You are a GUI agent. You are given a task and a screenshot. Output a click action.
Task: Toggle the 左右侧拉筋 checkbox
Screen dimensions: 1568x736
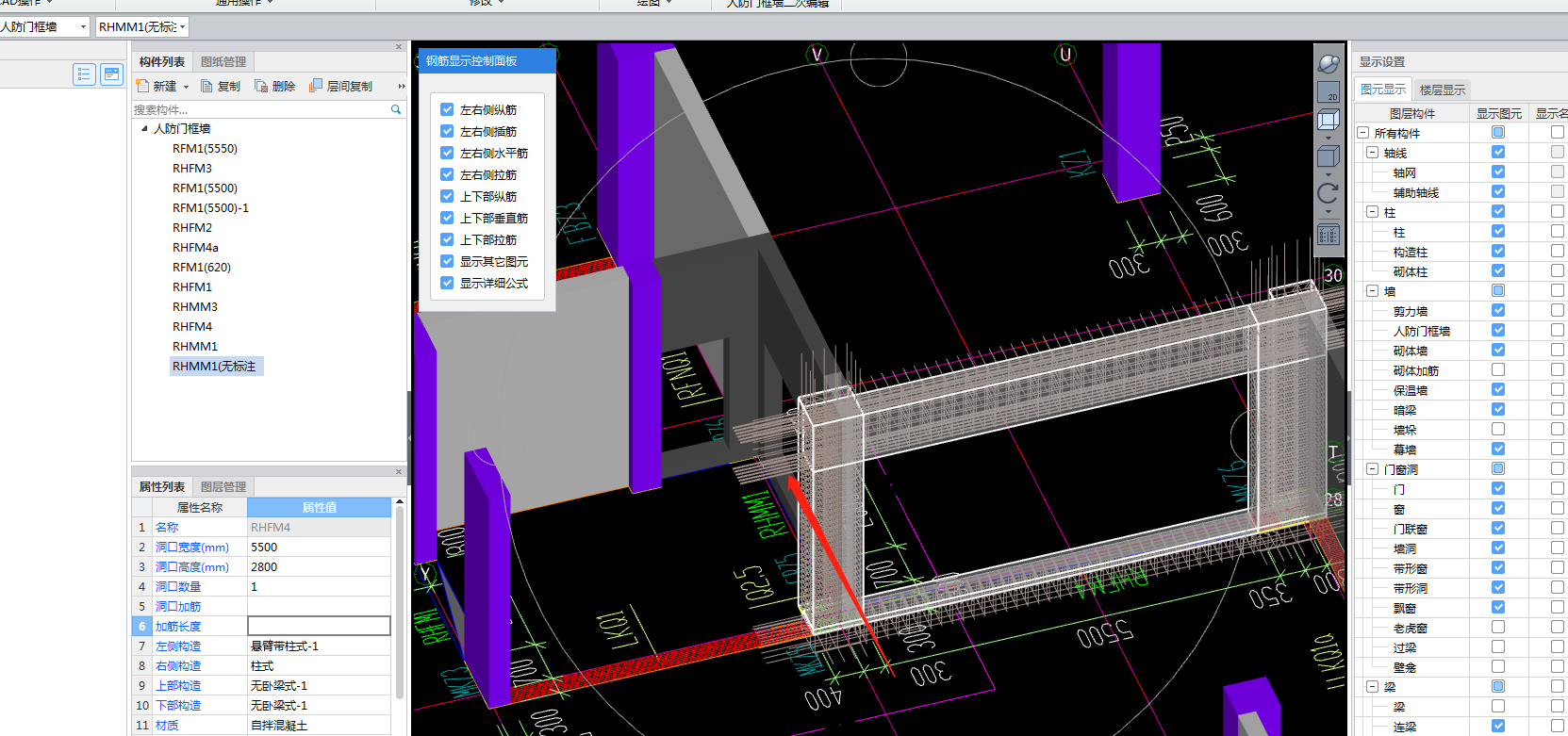[x=447, y=174]
